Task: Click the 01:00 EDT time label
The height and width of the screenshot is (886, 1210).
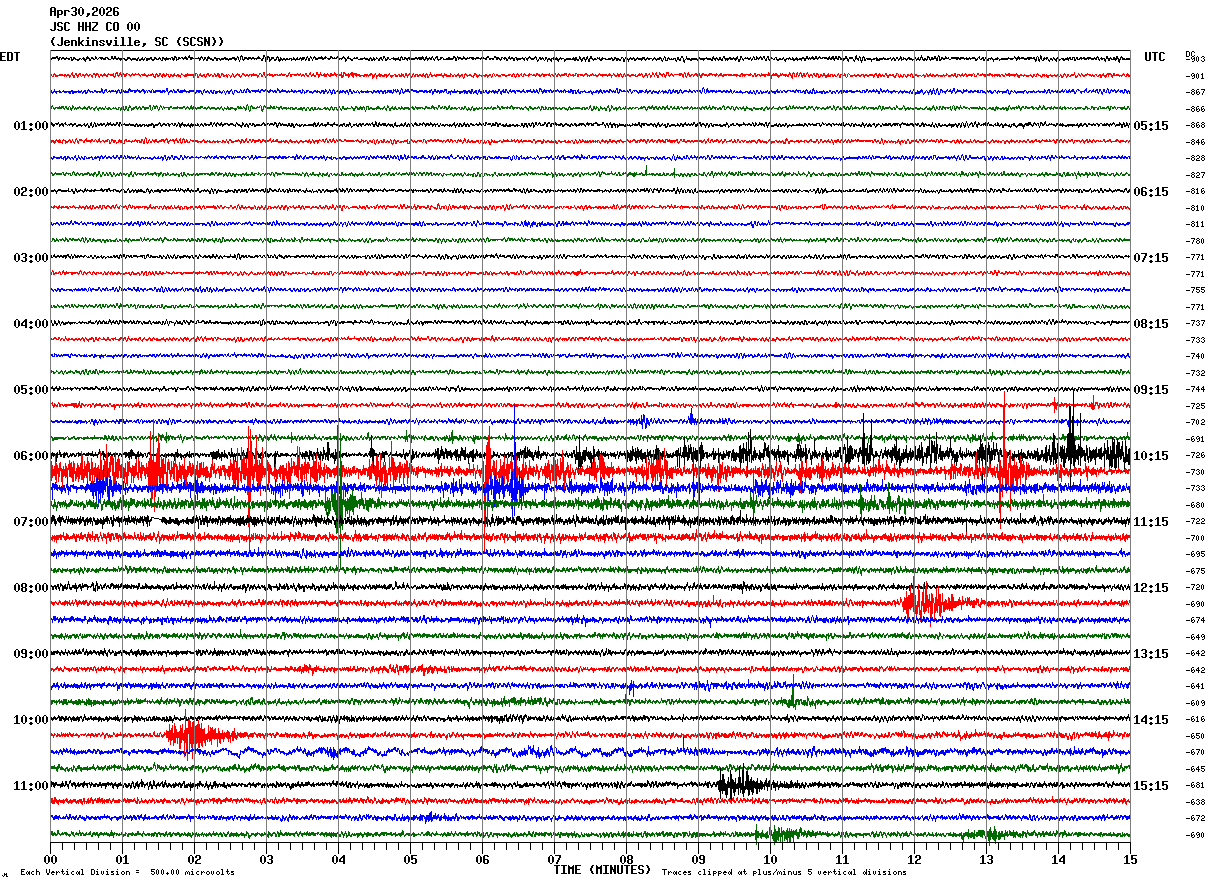Action: (31, 126)
